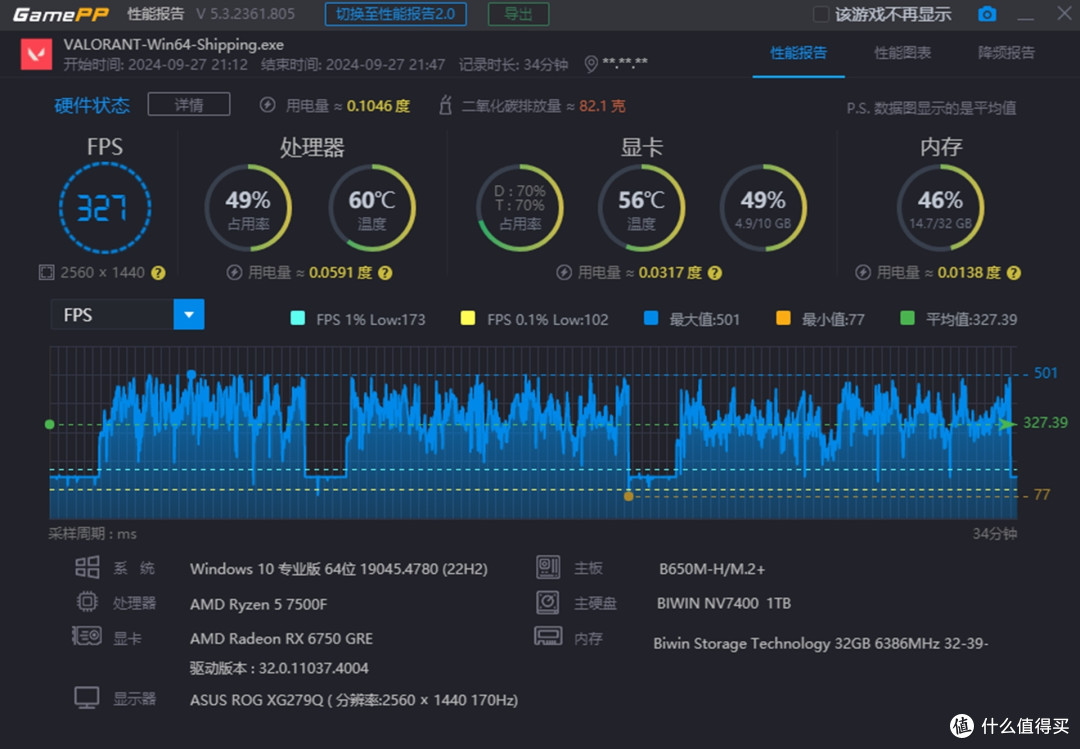Click the cyan FPS 1% Low swatch
Image resolution: width=1080 pixels, height=749 pixels.
click(298, 318)
